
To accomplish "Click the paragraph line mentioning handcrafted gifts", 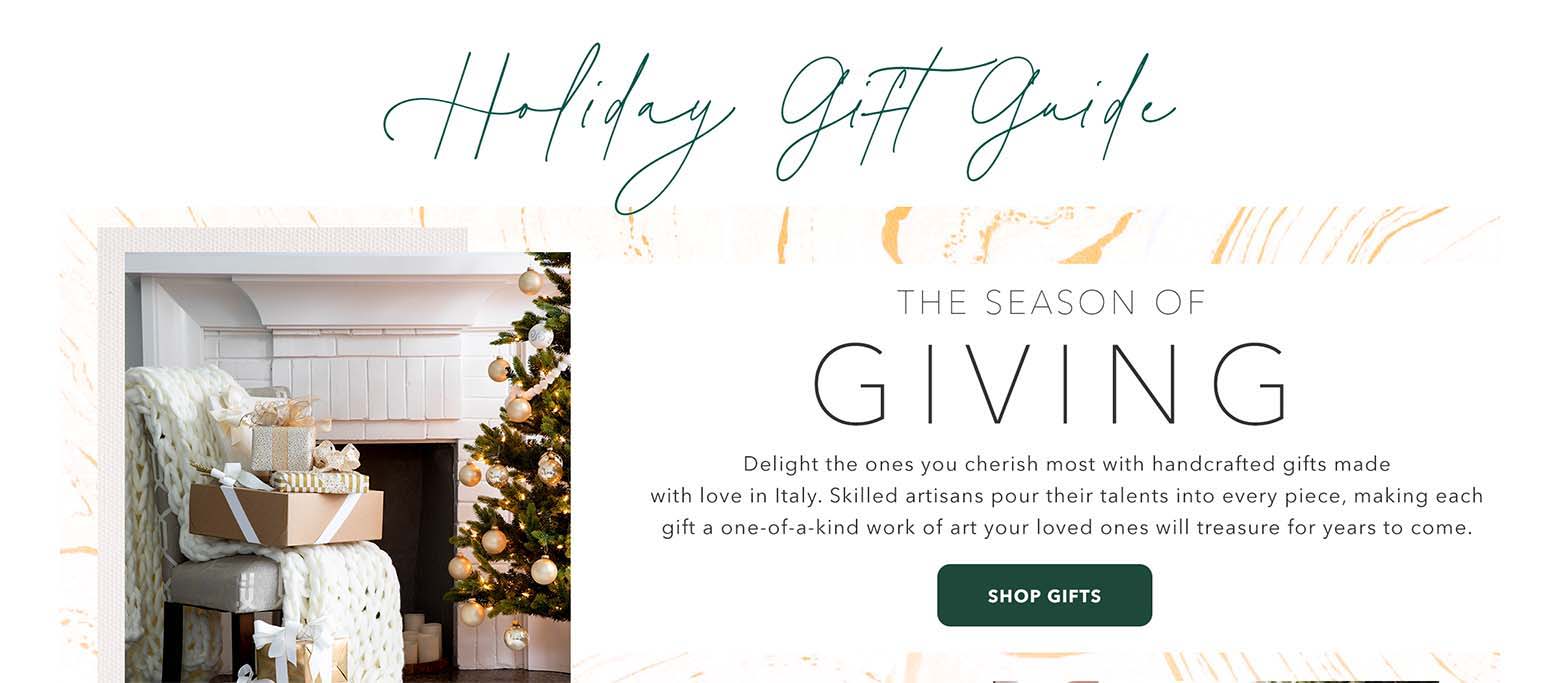I will [x=1066, y=464].
